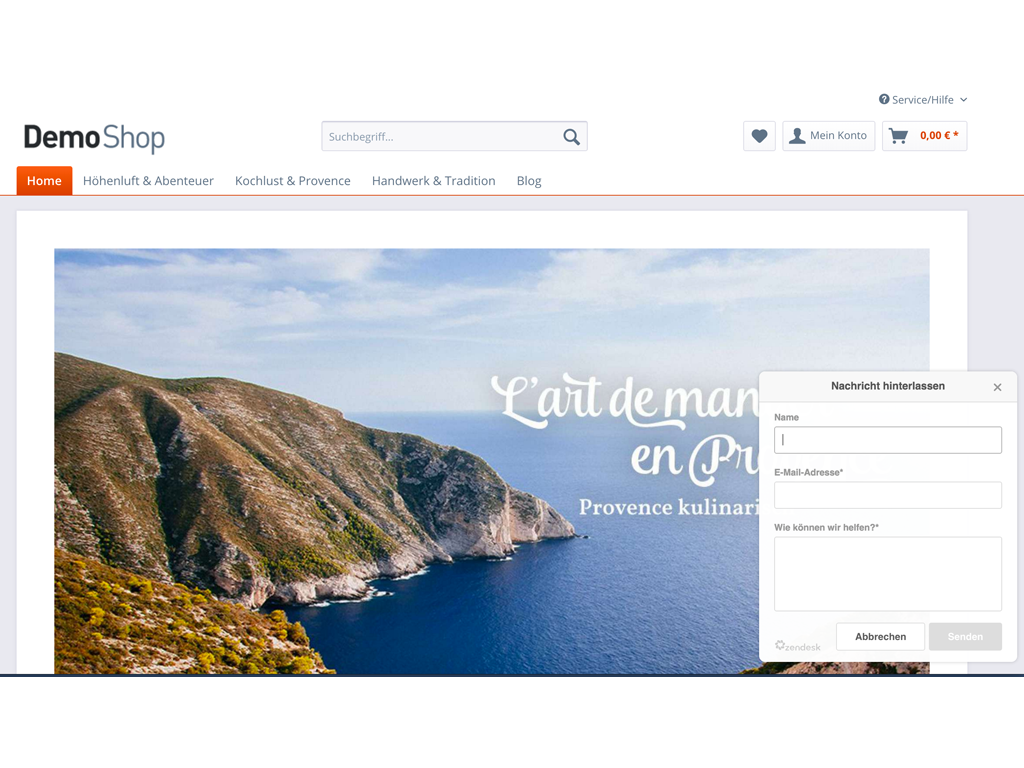Open the wishlist heart icon

pos(759,136)
